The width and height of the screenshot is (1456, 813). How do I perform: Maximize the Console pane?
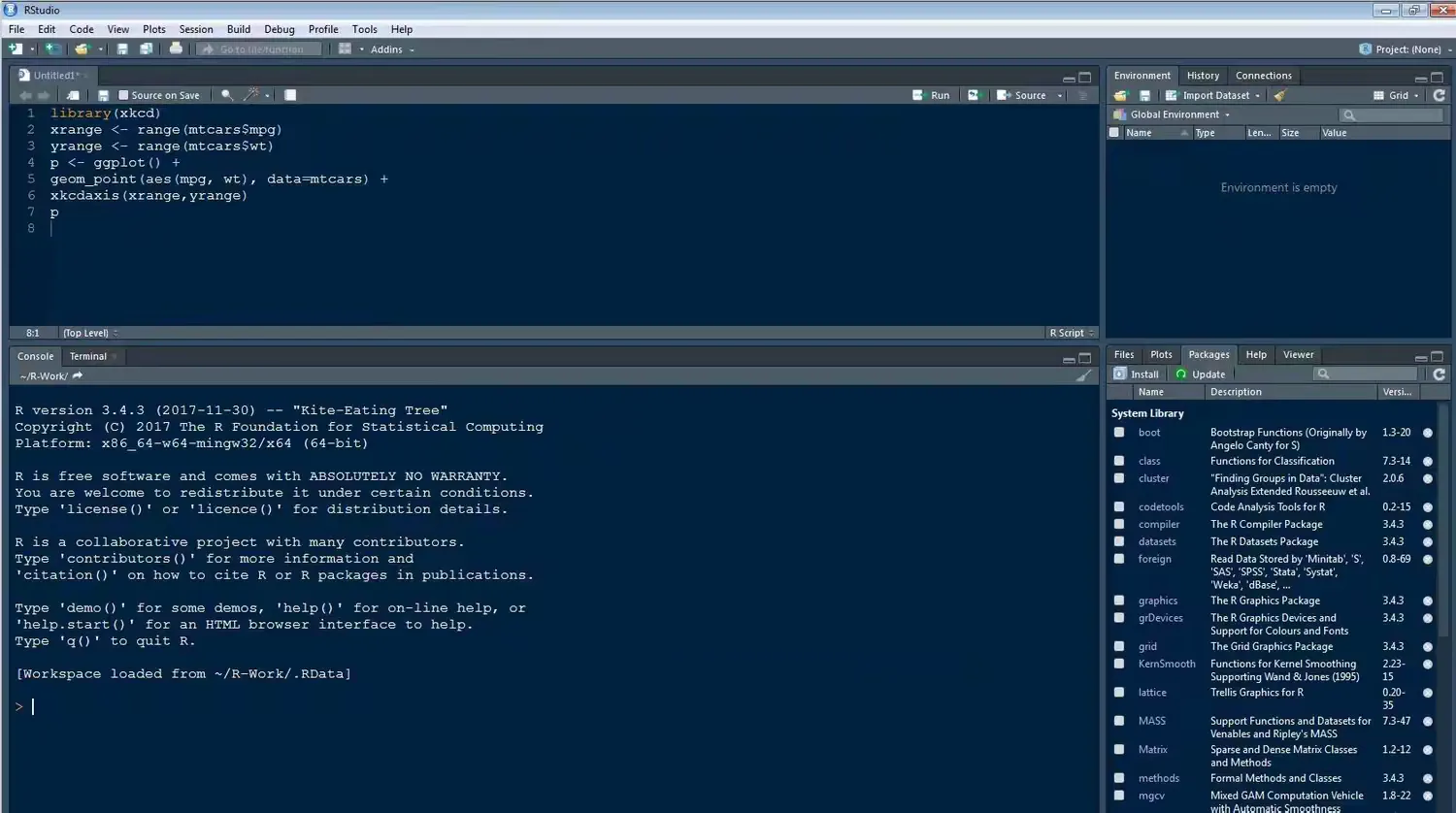click(x=1085, y=357)
